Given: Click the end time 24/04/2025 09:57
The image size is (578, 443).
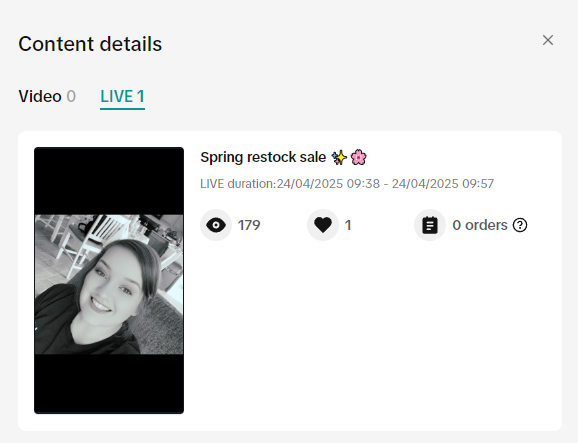Looking at the screenshot, I should [443, 184].
